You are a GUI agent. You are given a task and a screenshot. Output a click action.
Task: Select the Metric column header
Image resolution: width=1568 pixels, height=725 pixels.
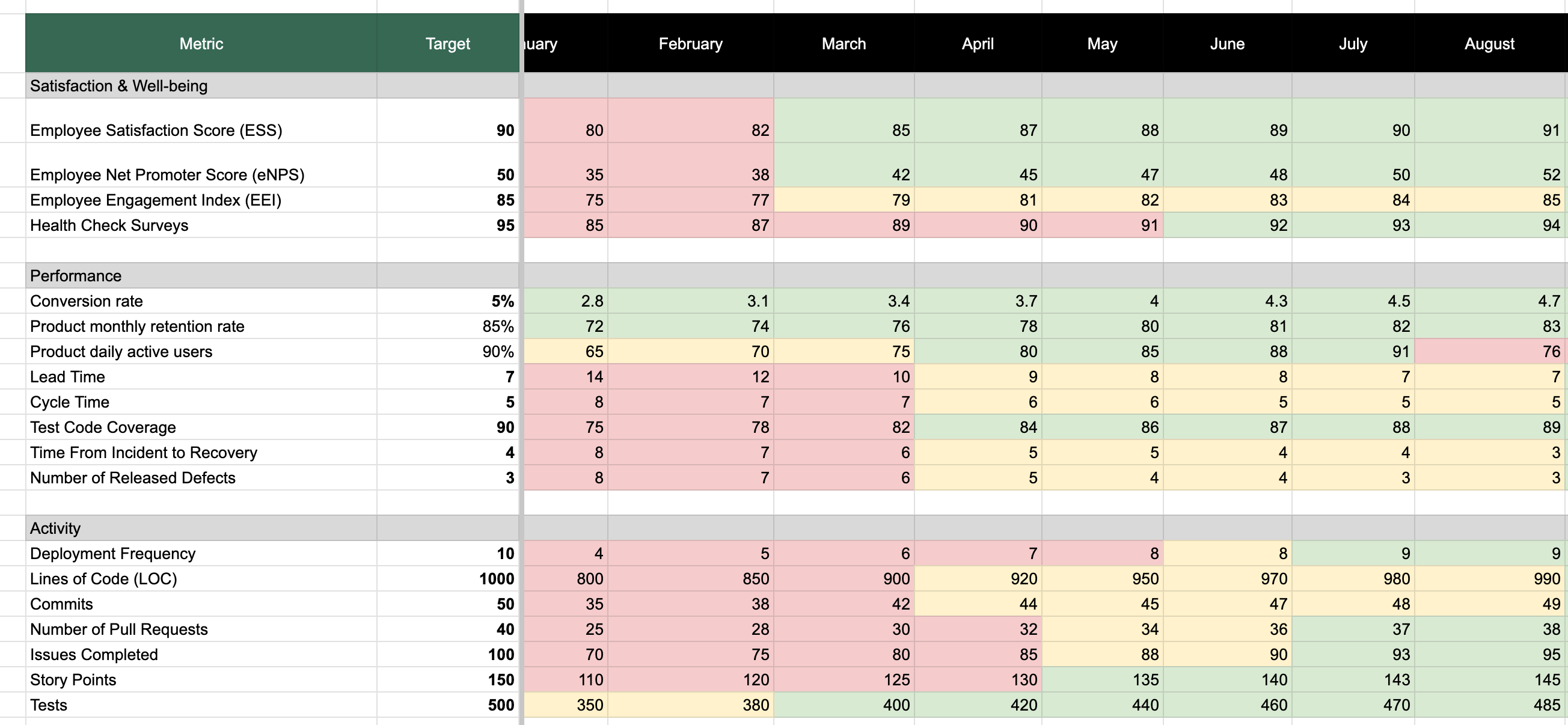click(x=201, y=43)
